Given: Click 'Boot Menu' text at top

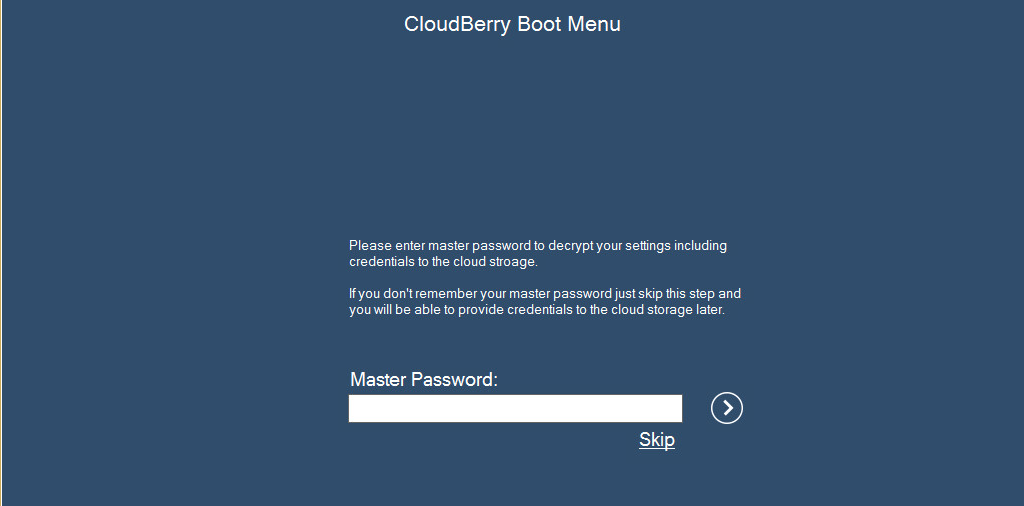Looking at the screenshot, I should pyautogui.click(x=569, y=24).
